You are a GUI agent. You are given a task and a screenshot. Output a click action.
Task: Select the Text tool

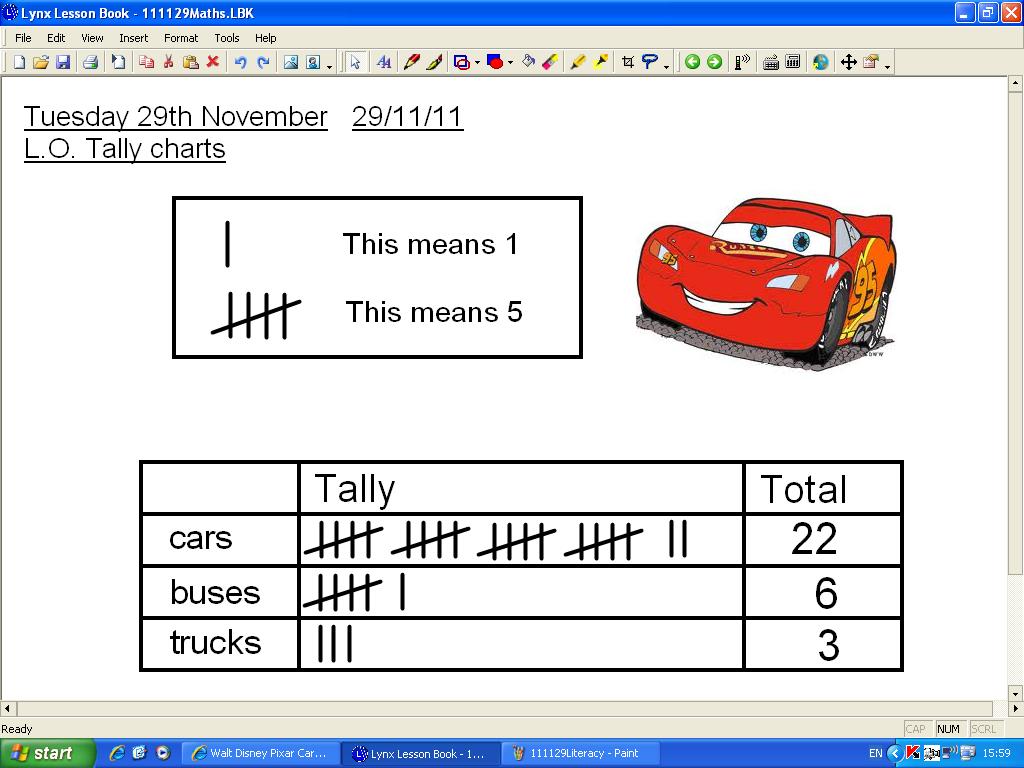click(x=384, y=62)
